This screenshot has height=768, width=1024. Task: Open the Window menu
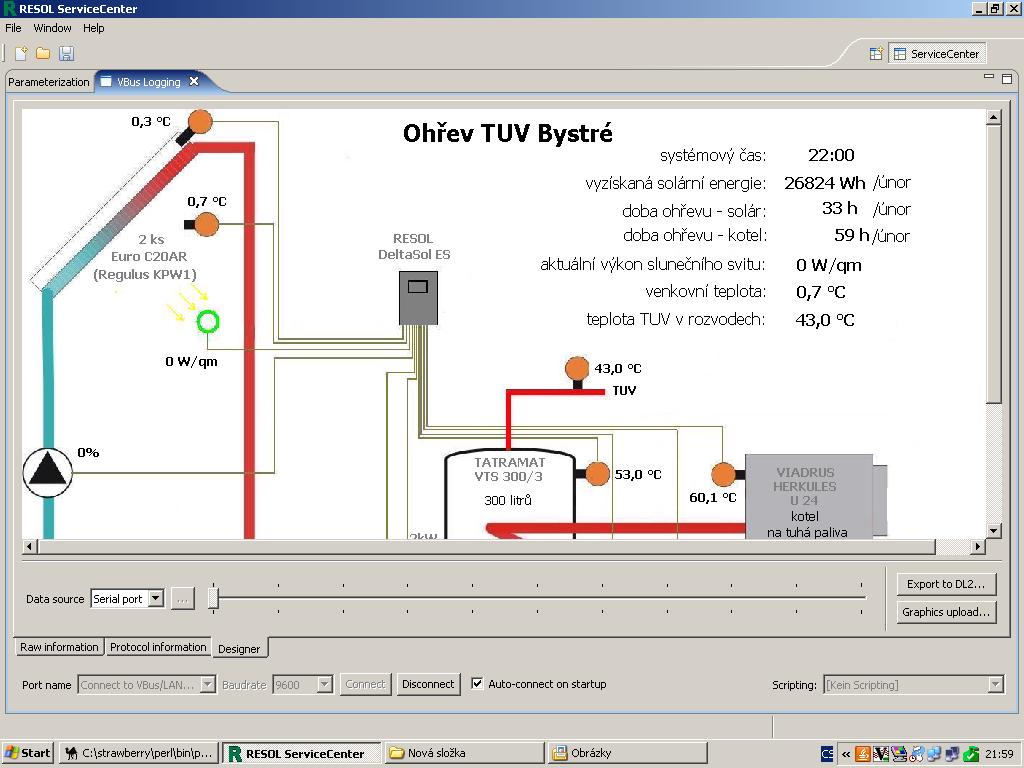[52, 28]
